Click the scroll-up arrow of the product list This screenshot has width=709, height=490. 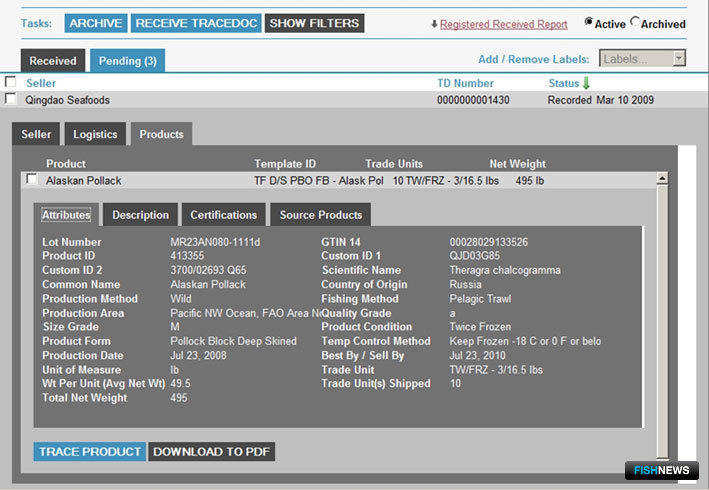pyautogui.click(x=662, y=179)
